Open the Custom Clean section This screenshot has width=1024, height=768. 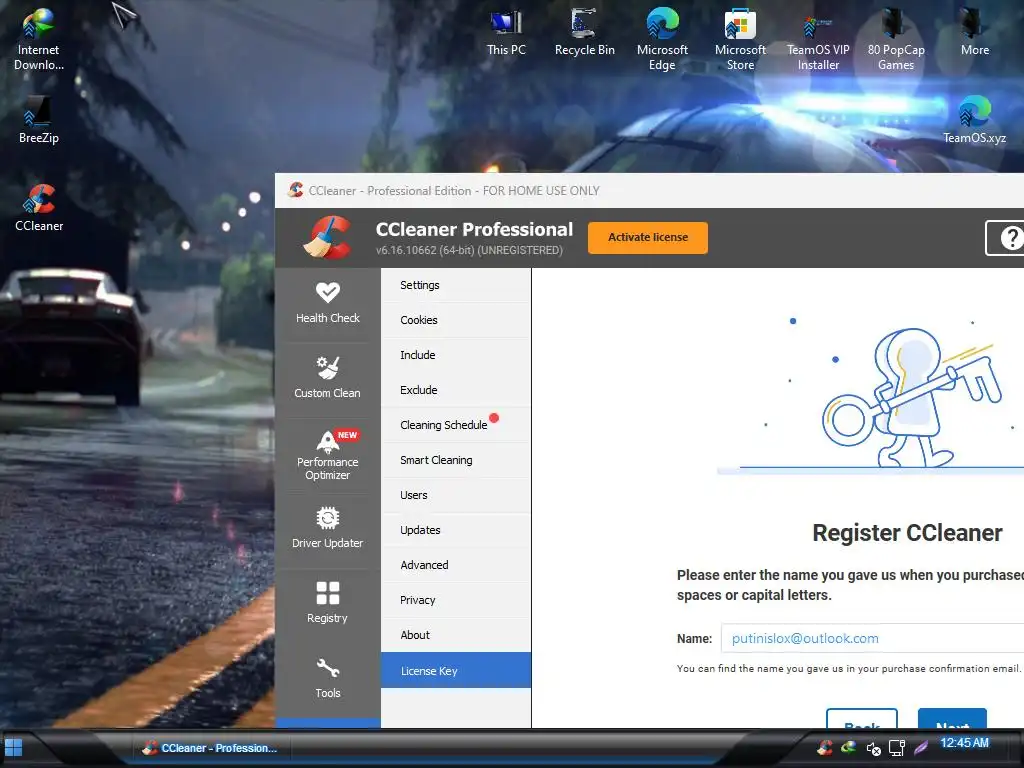pyautogui.click(x=327, y=378)
